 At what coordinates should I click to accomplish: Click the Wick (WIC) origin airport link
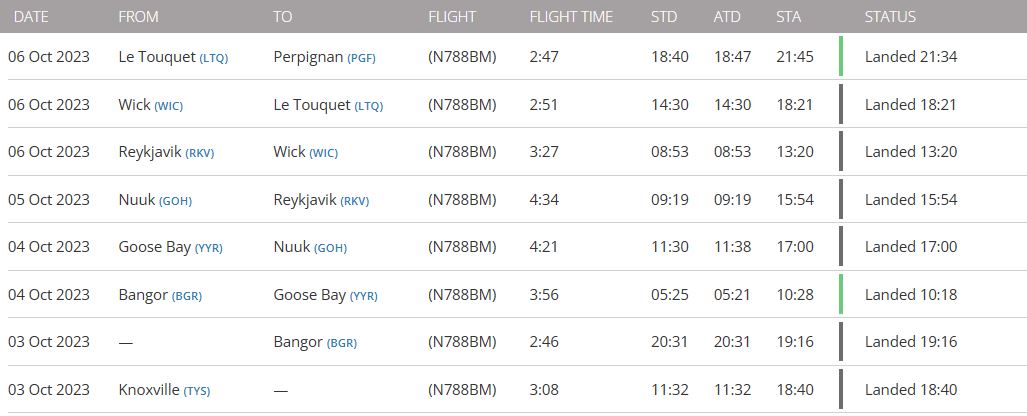[x=151, y=105]
